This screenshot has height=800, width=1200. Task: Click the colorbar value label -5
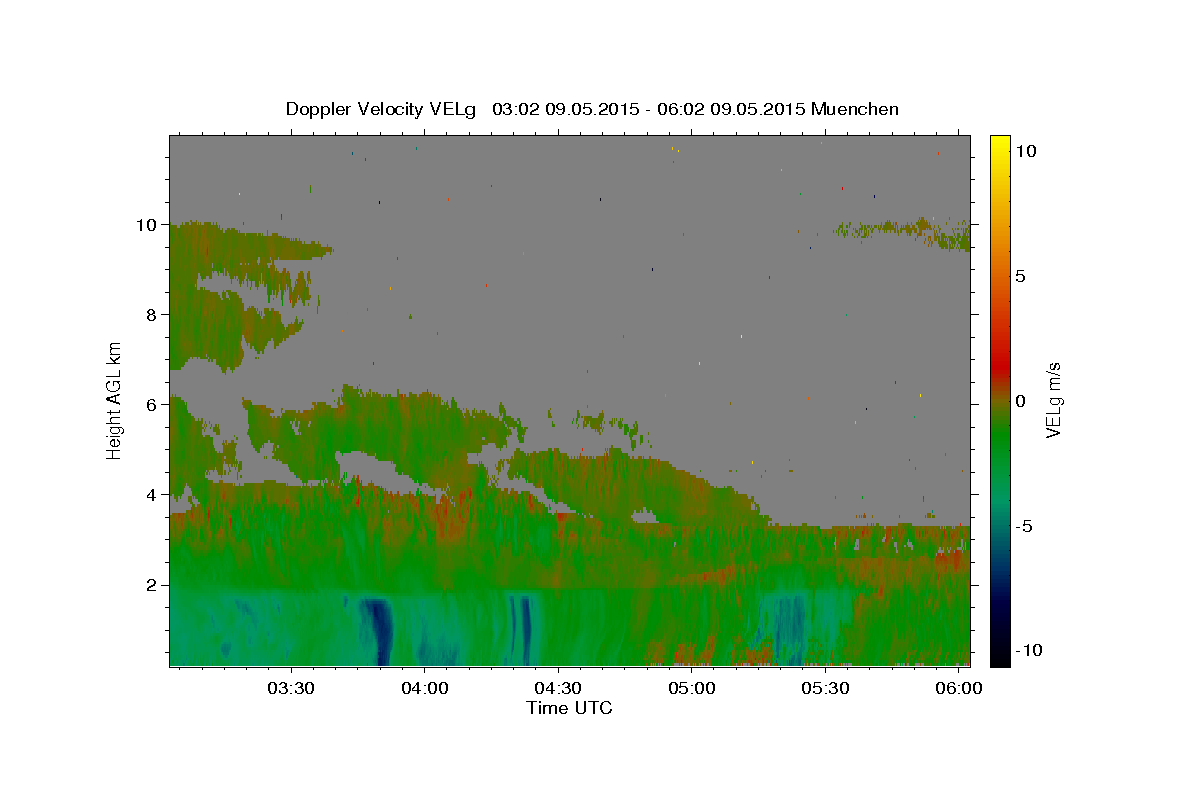(1025, 526)
